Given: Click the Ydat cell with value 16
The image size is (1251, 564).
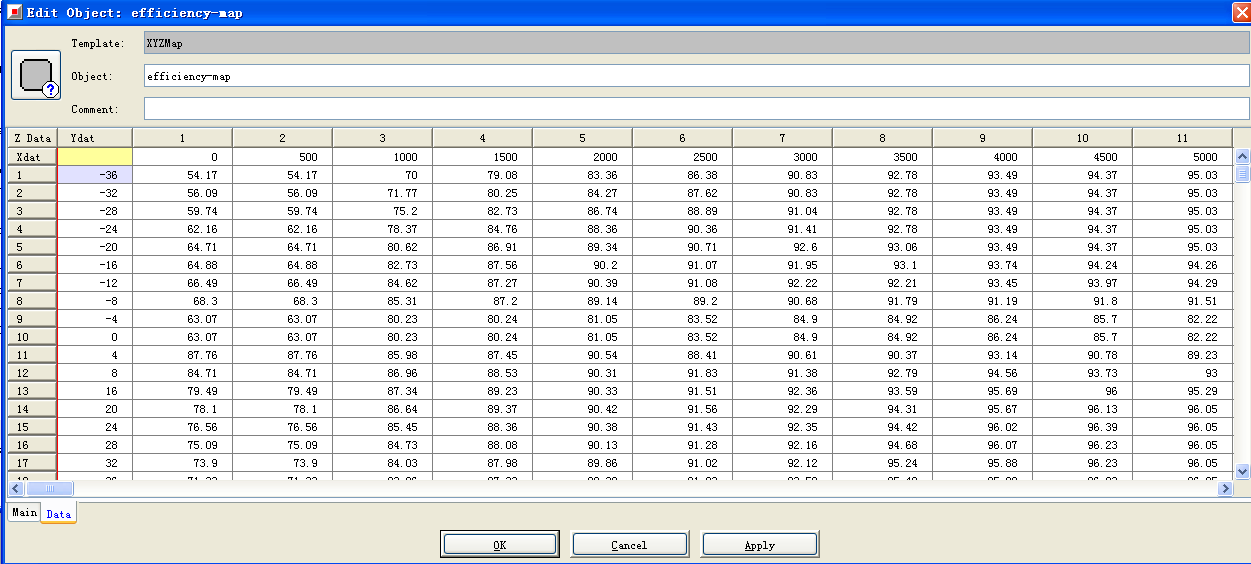Looking at the screenshot, I should point(95,391).
